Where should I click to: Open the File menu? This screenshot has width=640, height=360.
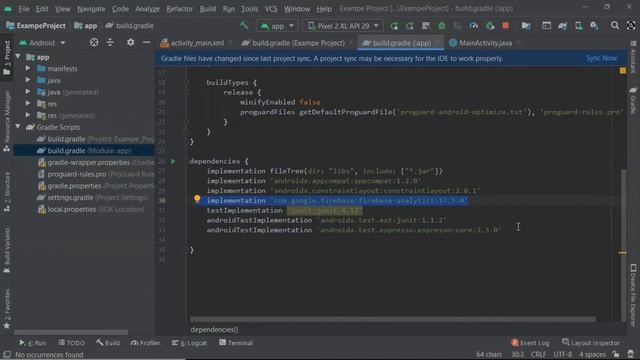click(x=24, y=9)
